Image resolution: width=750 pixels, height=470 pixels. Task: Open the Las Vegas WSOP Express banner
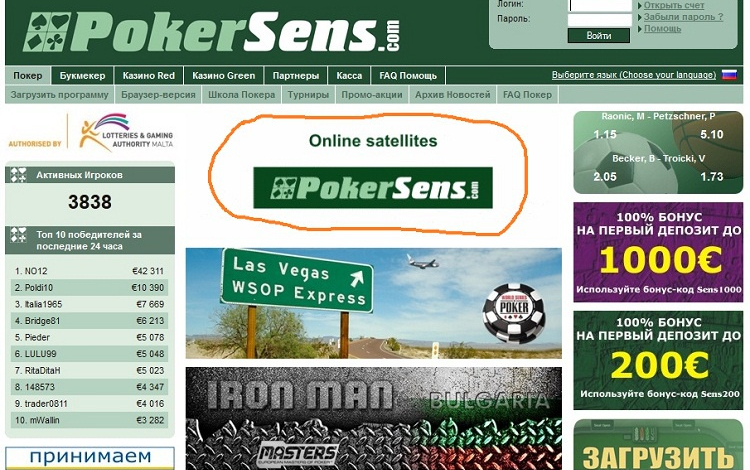[x=374, y=303]
